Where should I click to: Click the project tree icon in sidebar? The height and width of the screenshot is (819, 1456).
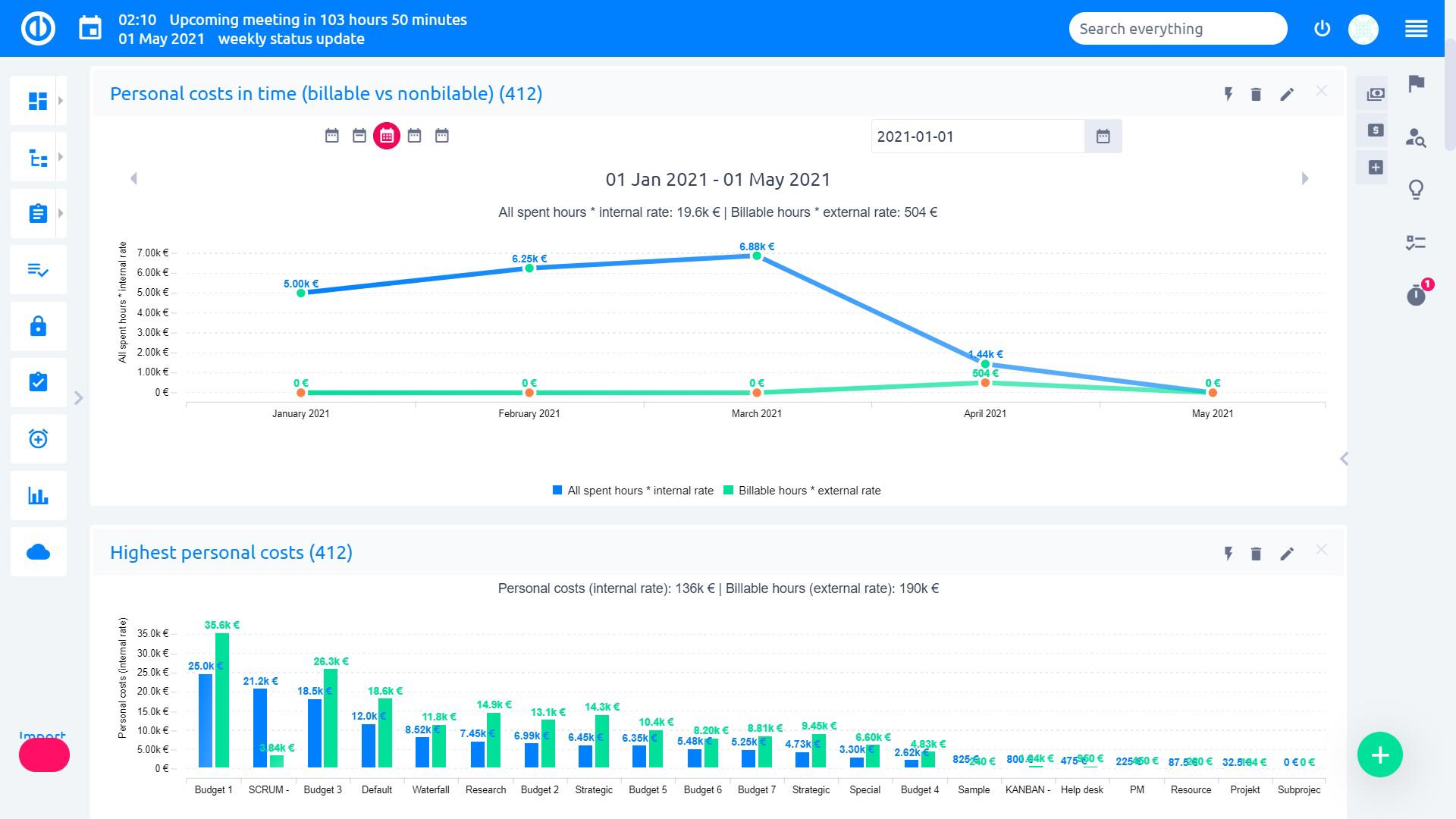[37, 158]
